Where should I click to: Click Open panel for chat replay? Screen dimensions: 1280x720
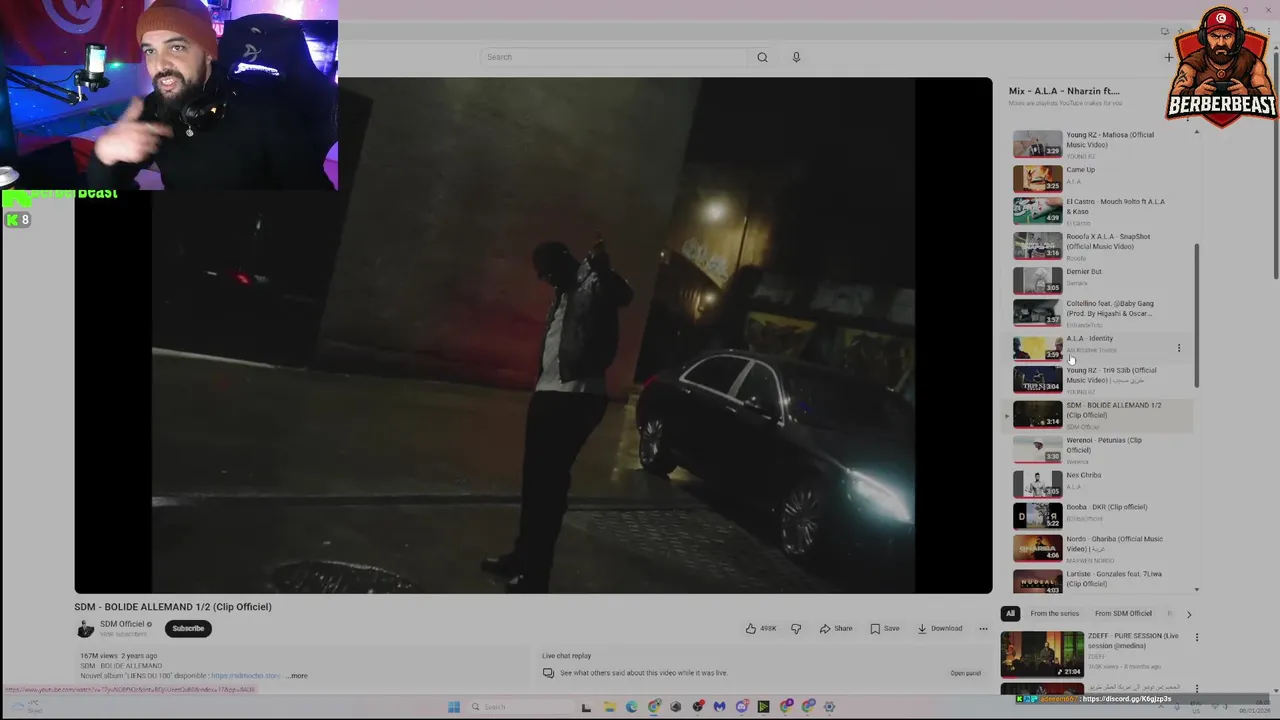tap(965, 673)
